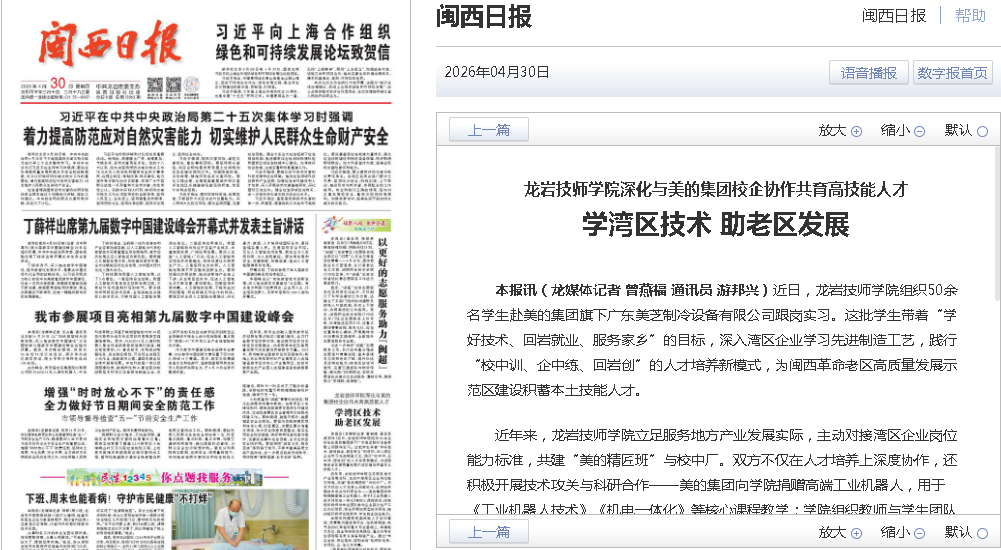1001x550 pixels.
Task: Click the 民生12345 你点题我服务 banner
Action: 165,476
